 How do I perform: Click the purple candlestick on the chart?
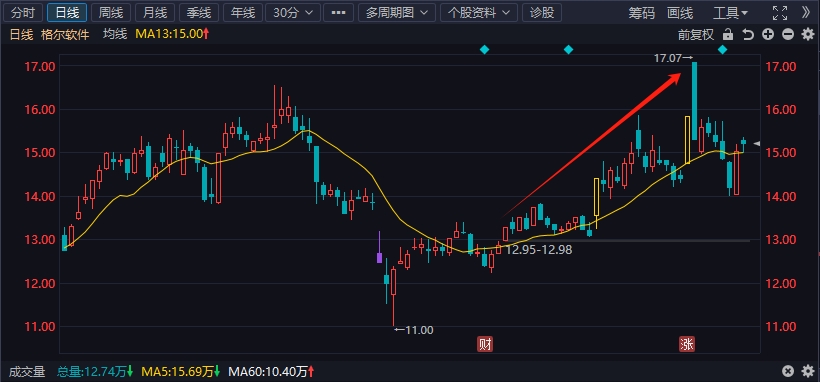tap(380, 257)
